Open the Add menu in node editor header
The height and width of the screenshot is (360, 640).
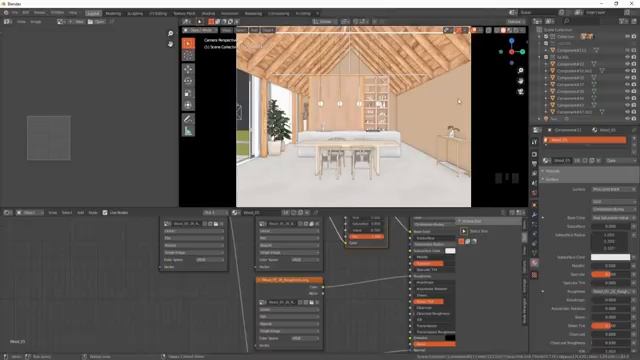click(x=80, y=213)
